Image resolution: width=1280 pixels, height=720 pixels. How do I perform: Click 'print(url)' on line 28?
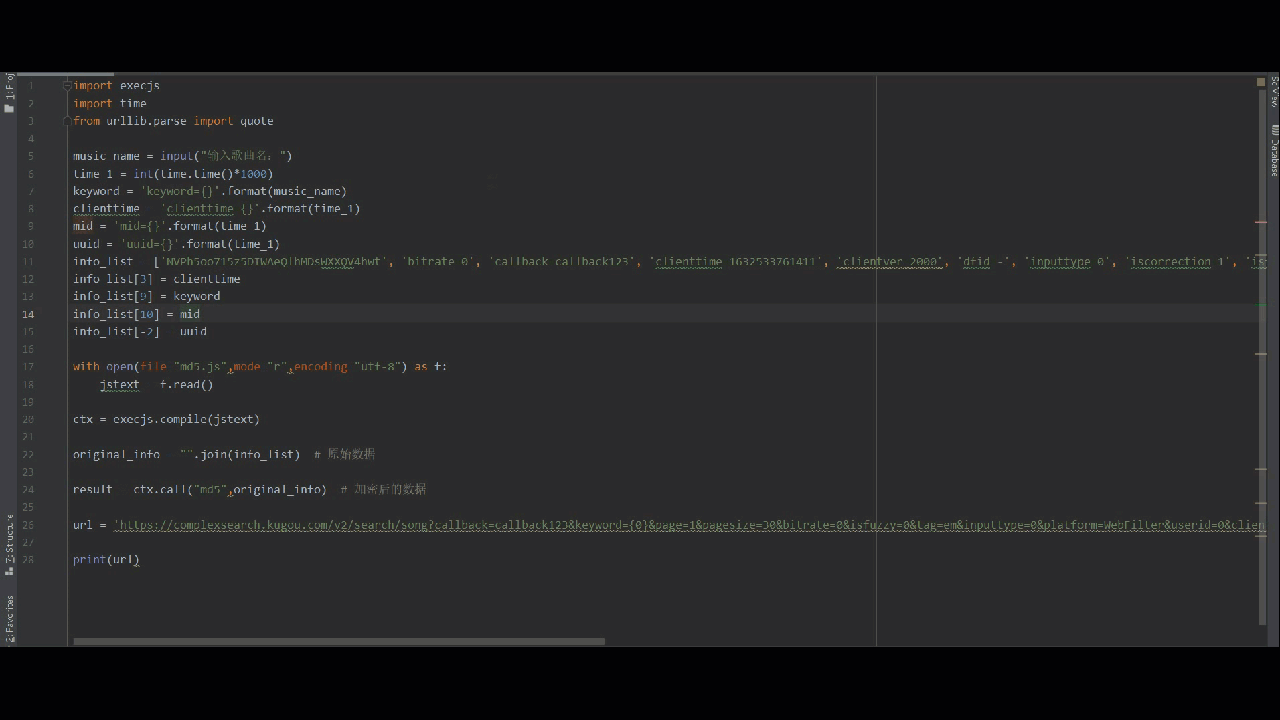[x=106, y=560]
